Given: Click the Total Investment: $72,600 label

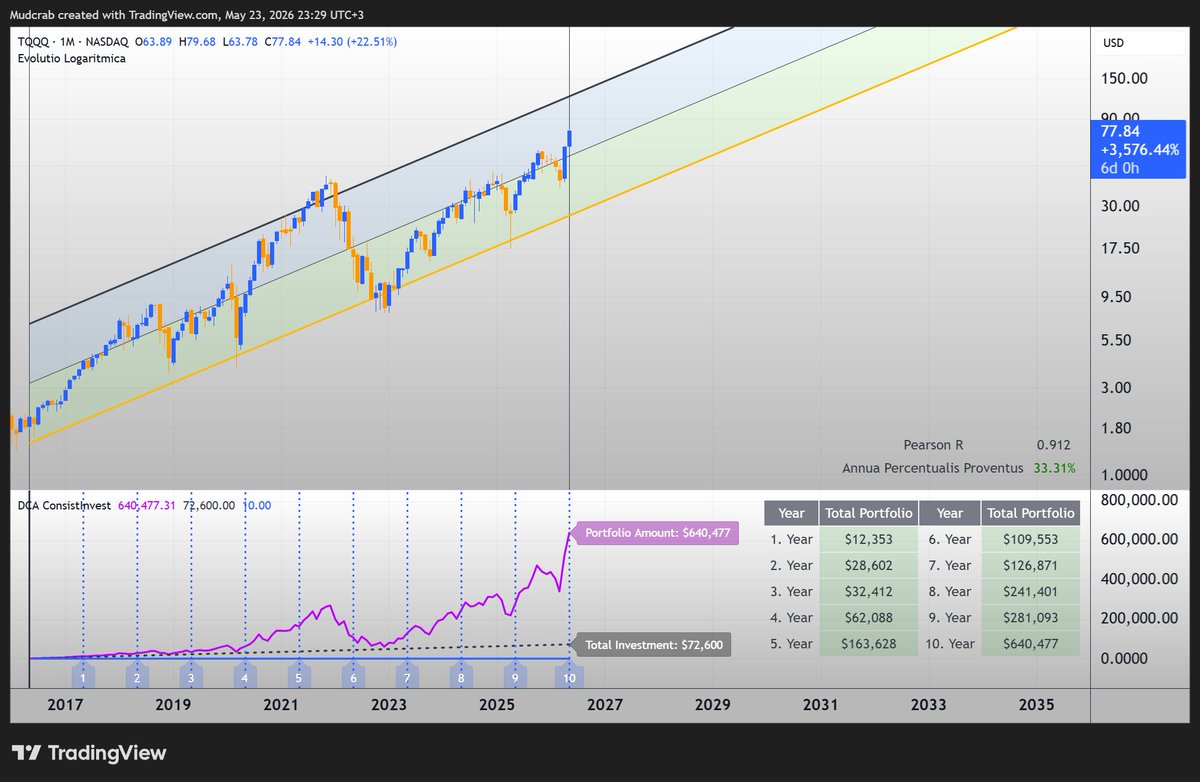Looking at the screenshot, I should point(655,645).
